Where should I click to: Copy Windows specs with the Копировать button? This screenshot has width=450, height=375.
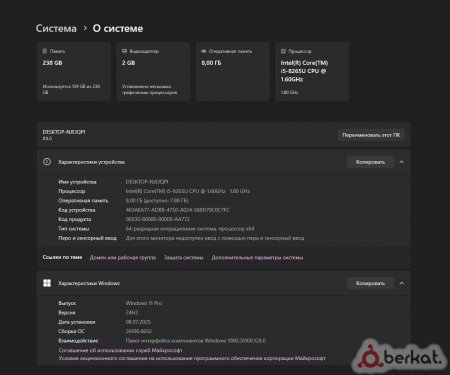pos(370,283)
